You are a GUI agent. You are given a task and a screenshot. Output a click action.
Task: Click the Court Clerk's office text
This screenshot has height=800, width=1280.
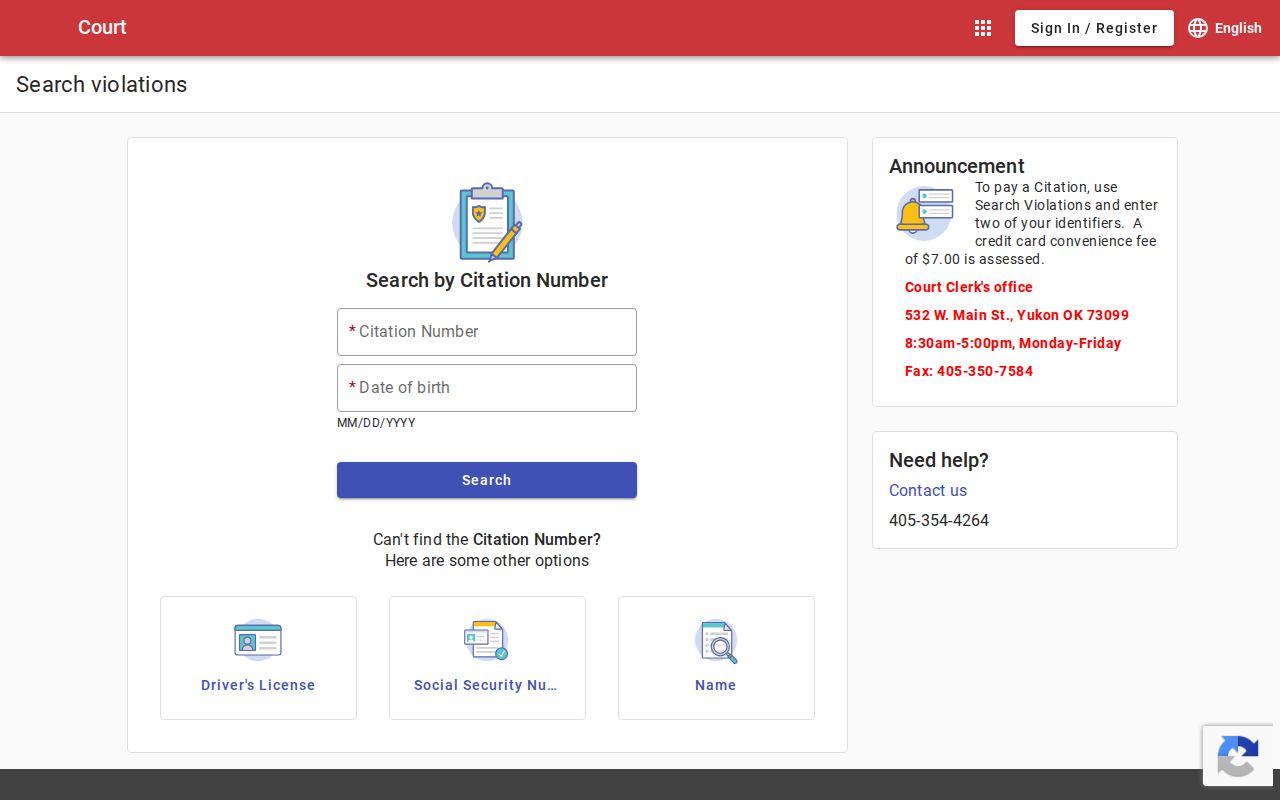pos(969,287)
